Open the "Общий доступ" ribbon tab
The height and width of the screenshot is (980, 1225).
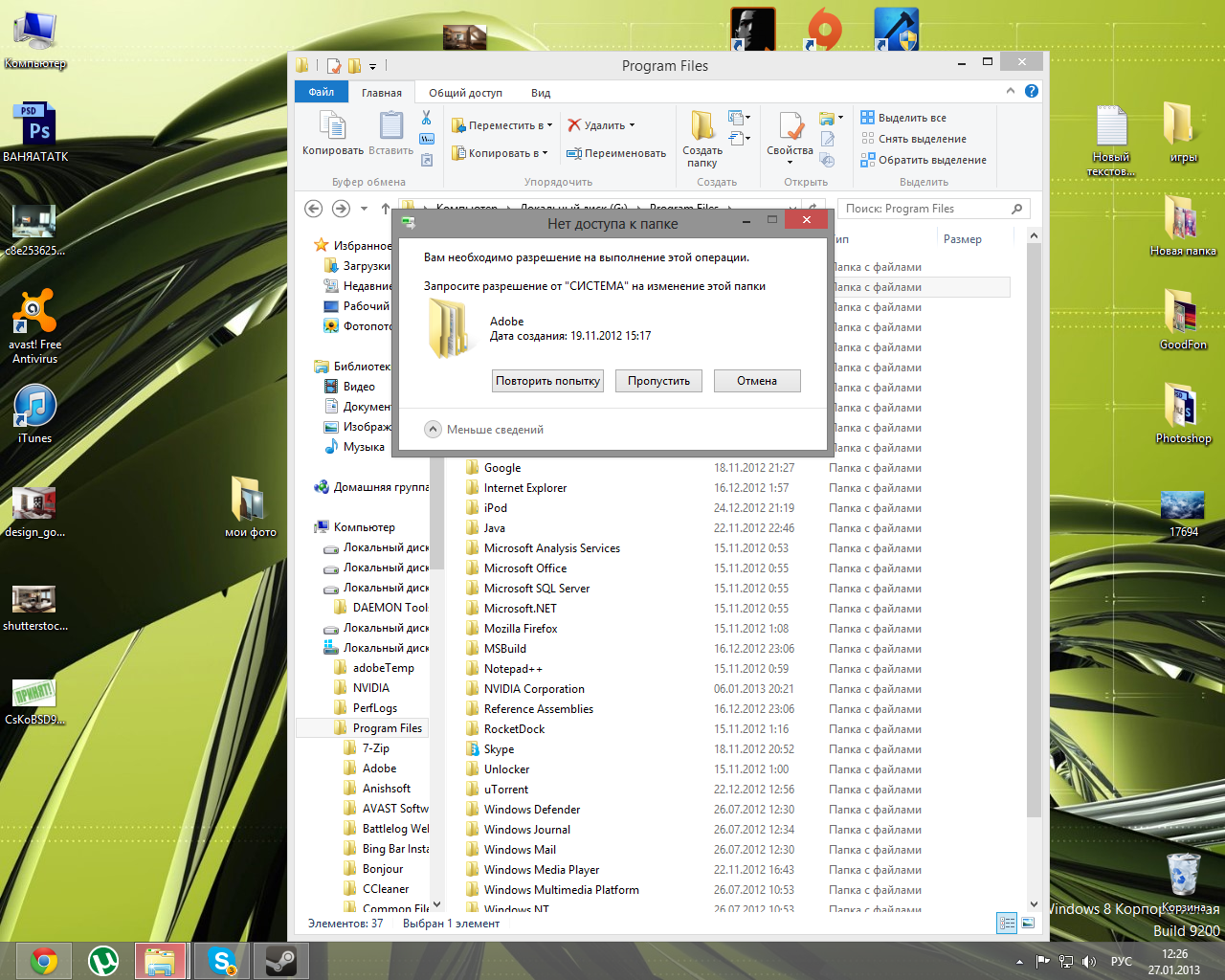pyautogui.click(x=465, y=93)
